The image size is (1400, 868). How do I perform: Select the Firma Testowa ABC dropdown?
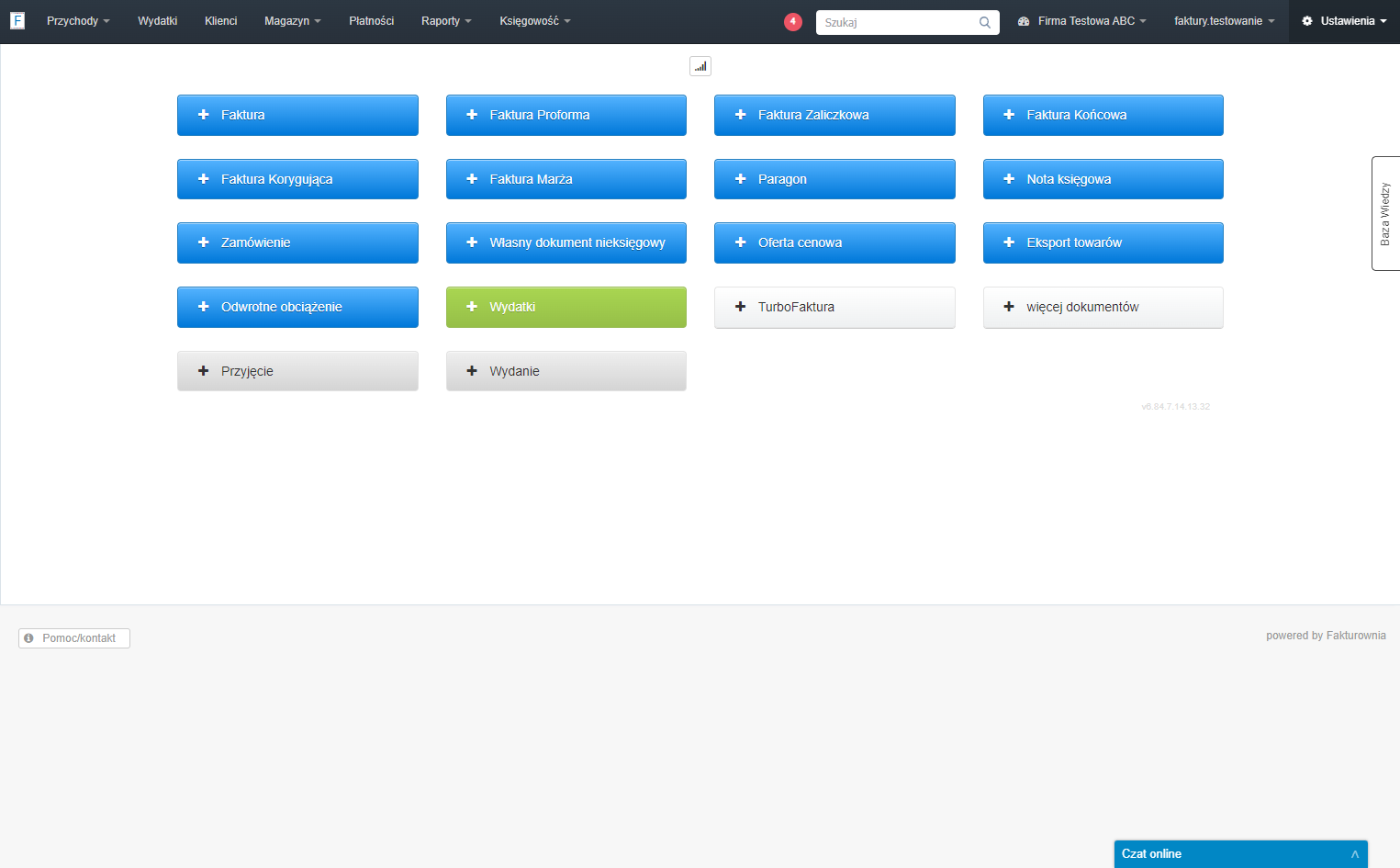[1082, 21]
